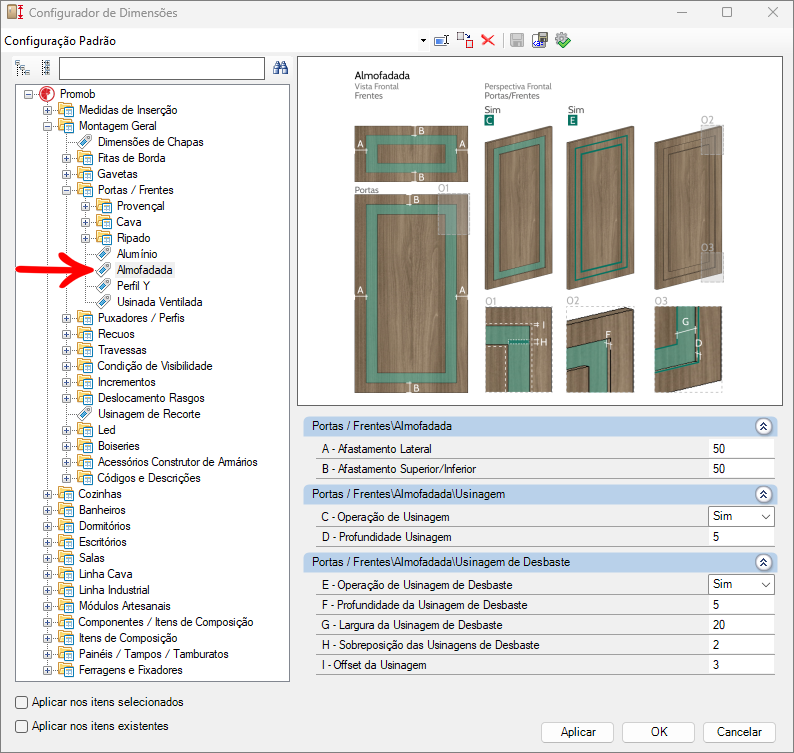This screenshot has height=753, width=794.
Task: Click the Aplicar button
Action: click(577, 732)
